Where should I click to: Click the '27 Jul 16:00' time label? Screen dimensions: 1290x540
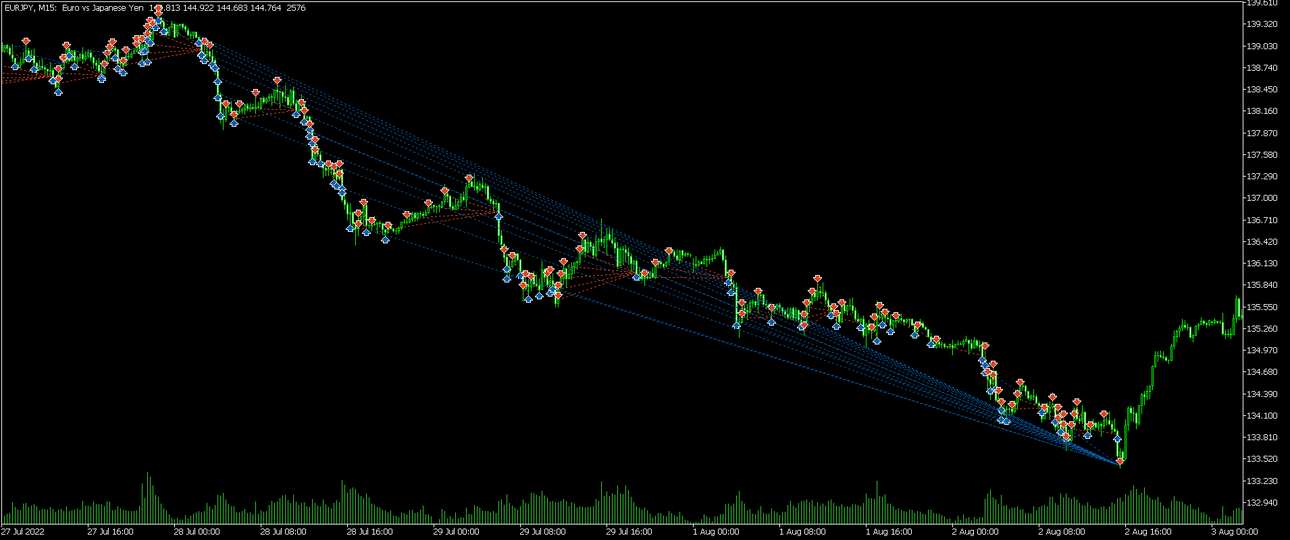click(110, 532)
